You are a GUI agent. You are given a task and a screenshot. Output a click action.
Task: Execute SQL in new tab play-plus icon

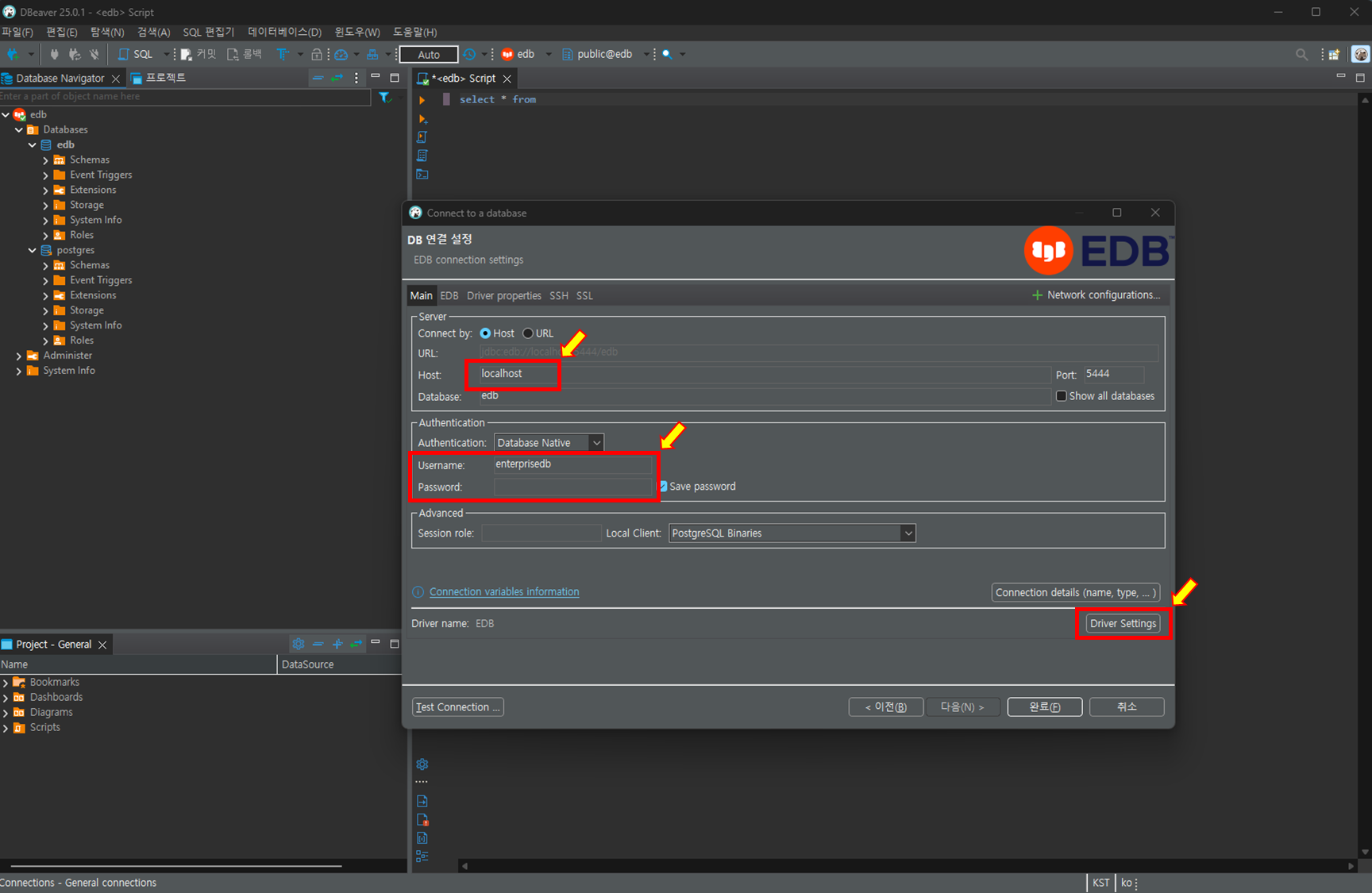pos(422,119)
